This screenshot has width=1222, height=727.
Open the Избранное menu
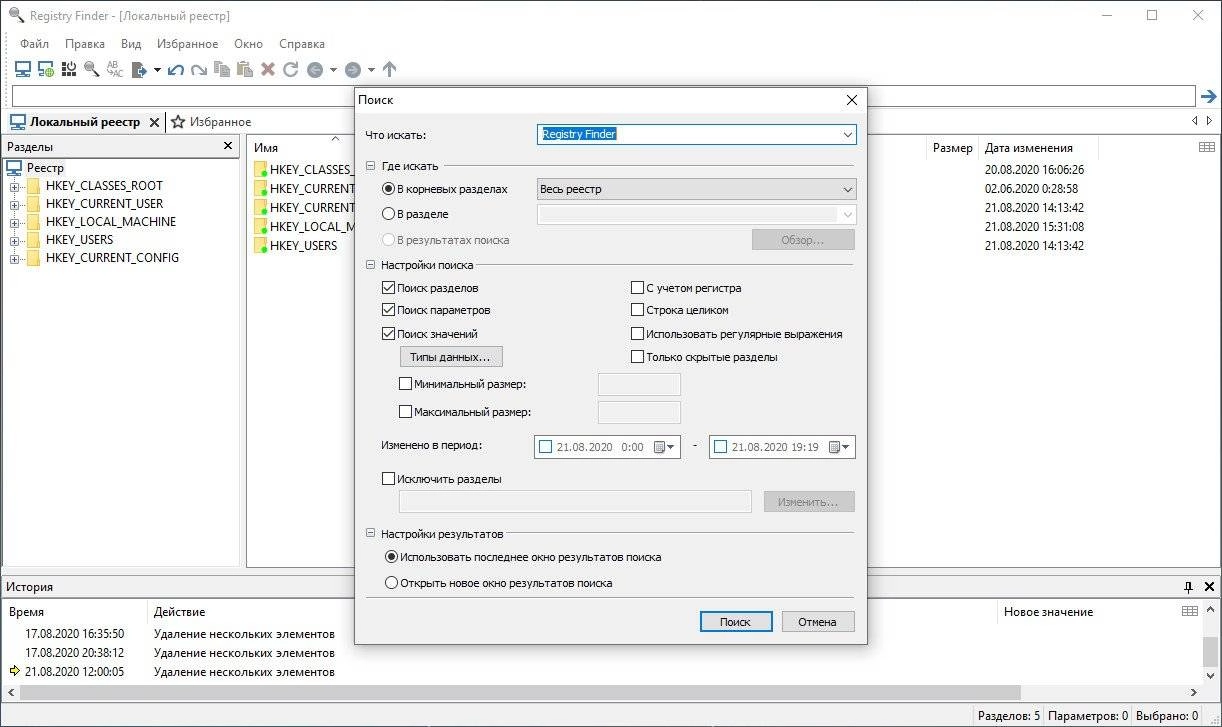(187, 44)
